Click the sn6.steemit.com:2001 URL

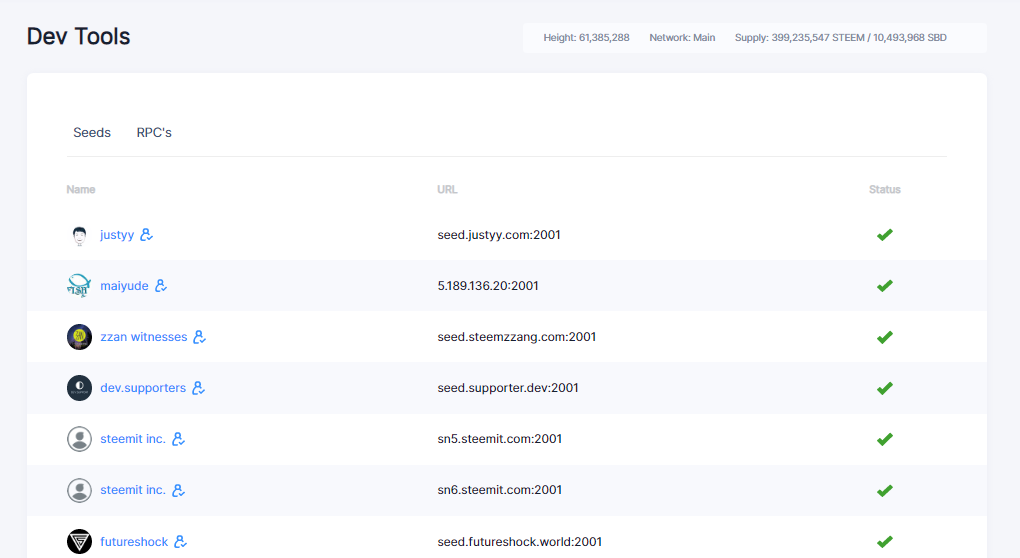pos(500,490)
